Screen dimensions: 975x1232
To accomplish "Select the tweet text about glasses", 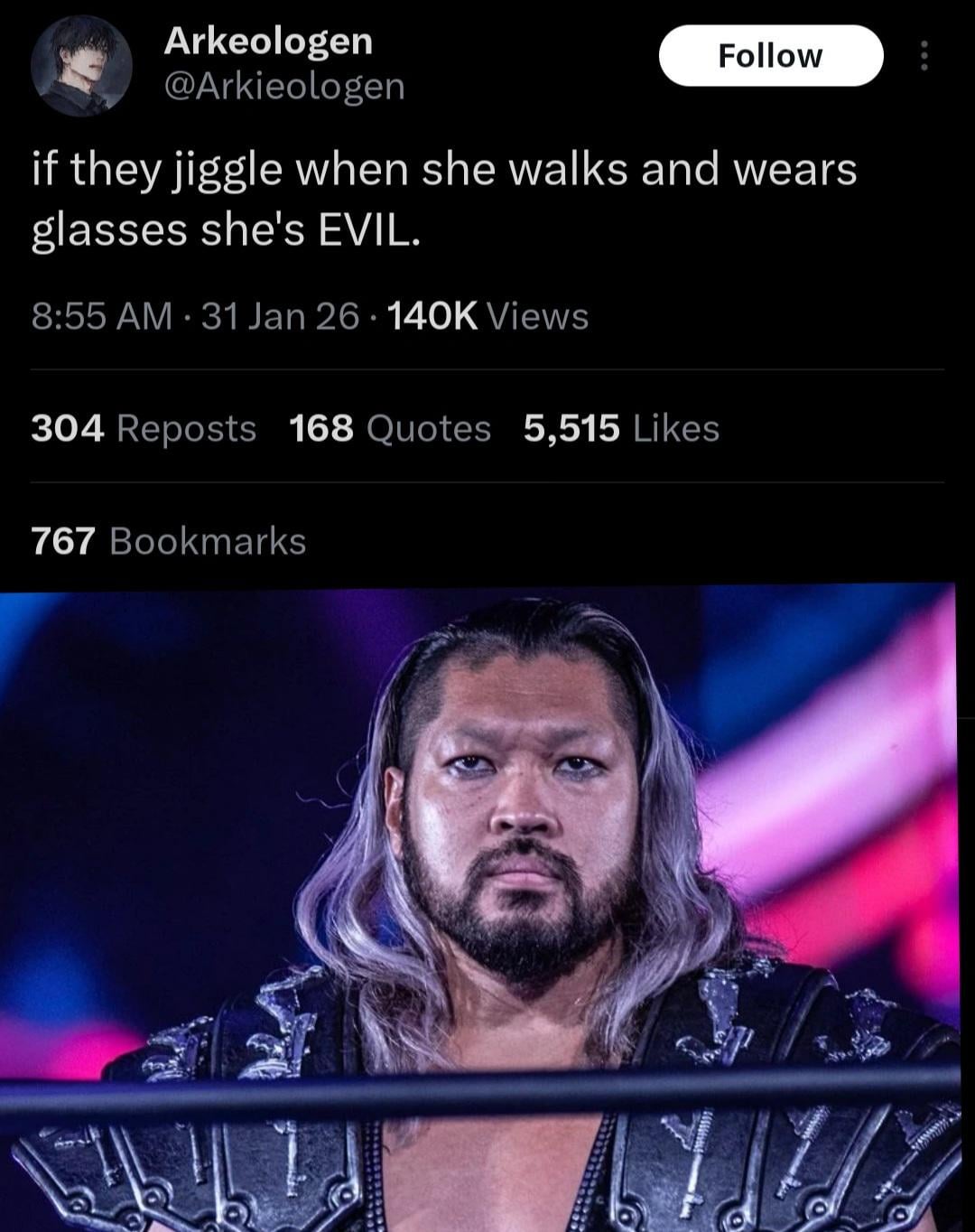I will pos(444,200).
